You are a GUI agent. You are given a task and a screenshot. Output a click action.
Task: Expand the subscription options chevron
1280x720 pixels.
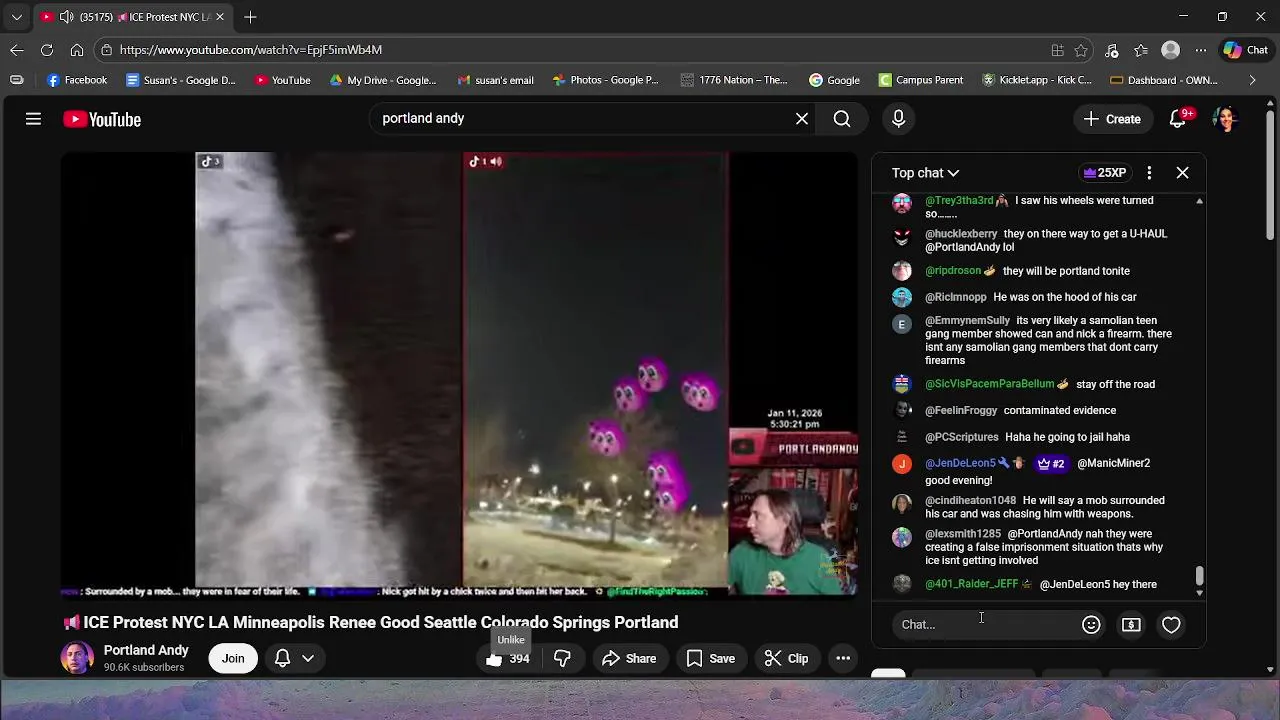point(308,658)
